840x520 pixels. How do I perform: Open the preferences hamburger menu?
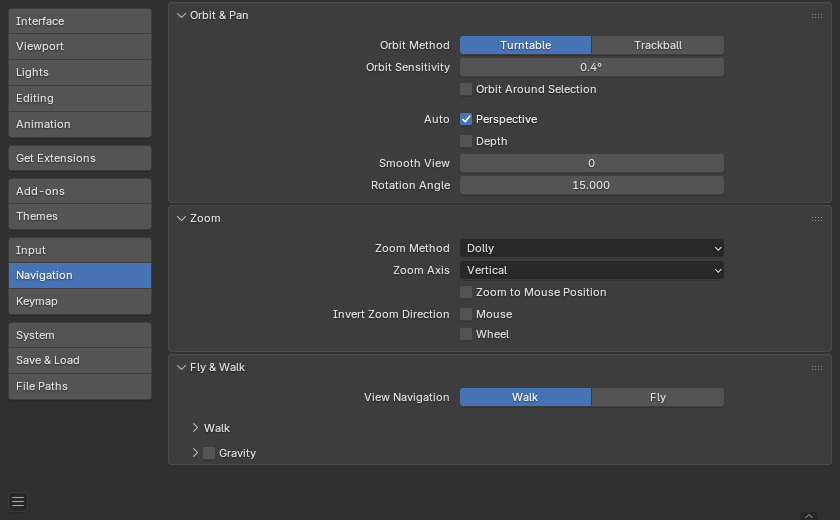click(x=18, y=502)
